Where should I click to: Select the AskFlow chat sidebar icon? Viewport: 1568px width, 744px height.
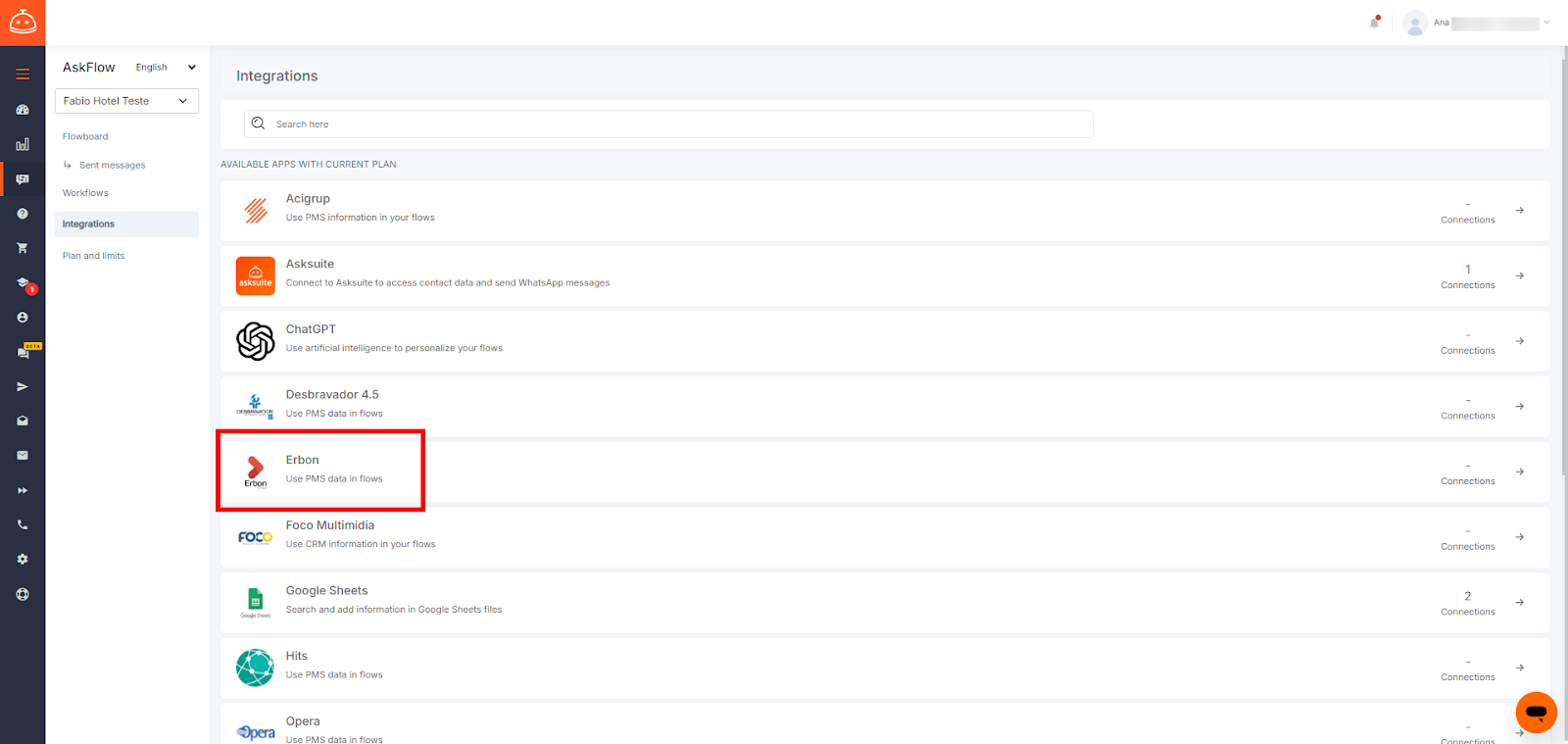pos(23,179)
